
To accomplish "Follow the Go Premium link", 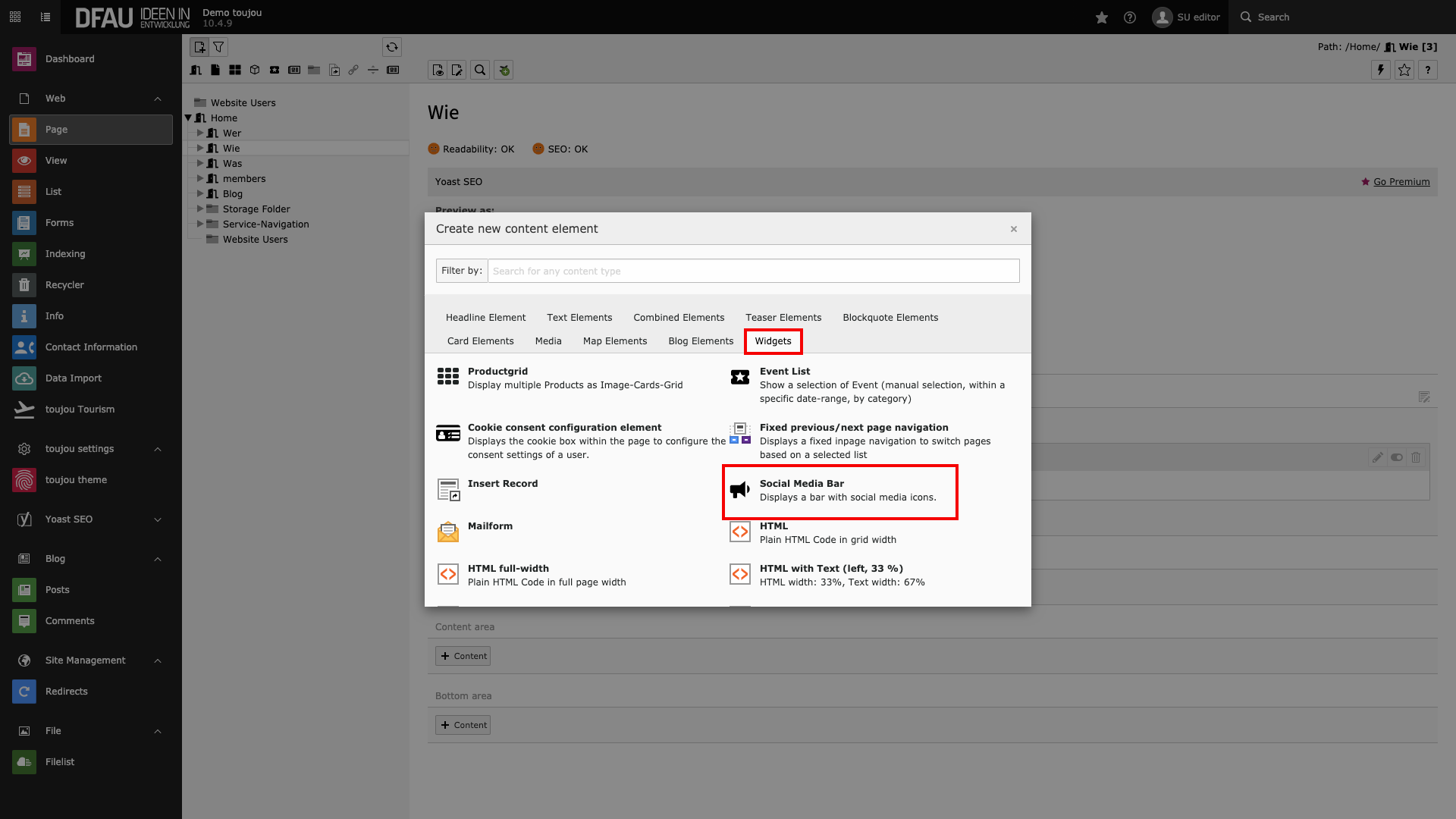I will 1401,182.
